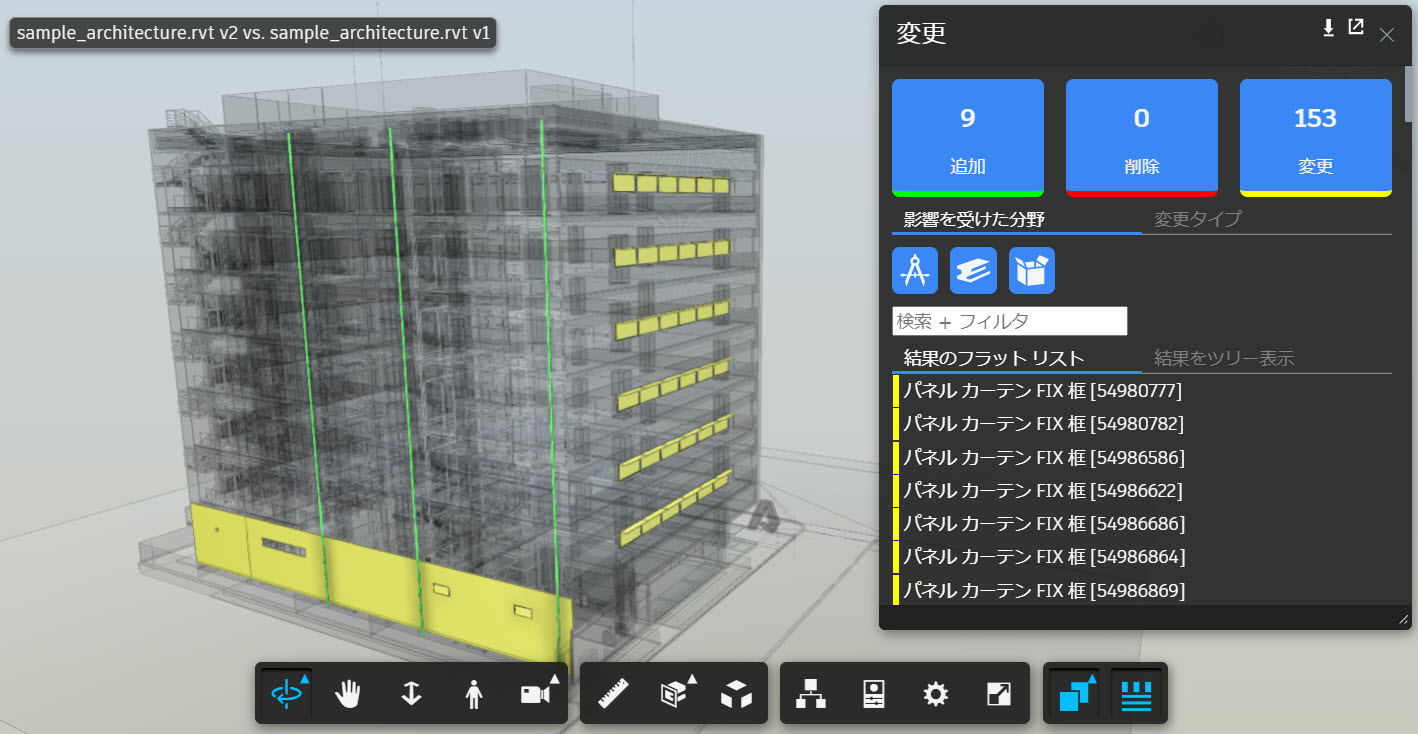The height and width of the screenshot is (734, 1418).
Task: Toggle the 9 追加 added filter
Action: [x=968, y=138]
